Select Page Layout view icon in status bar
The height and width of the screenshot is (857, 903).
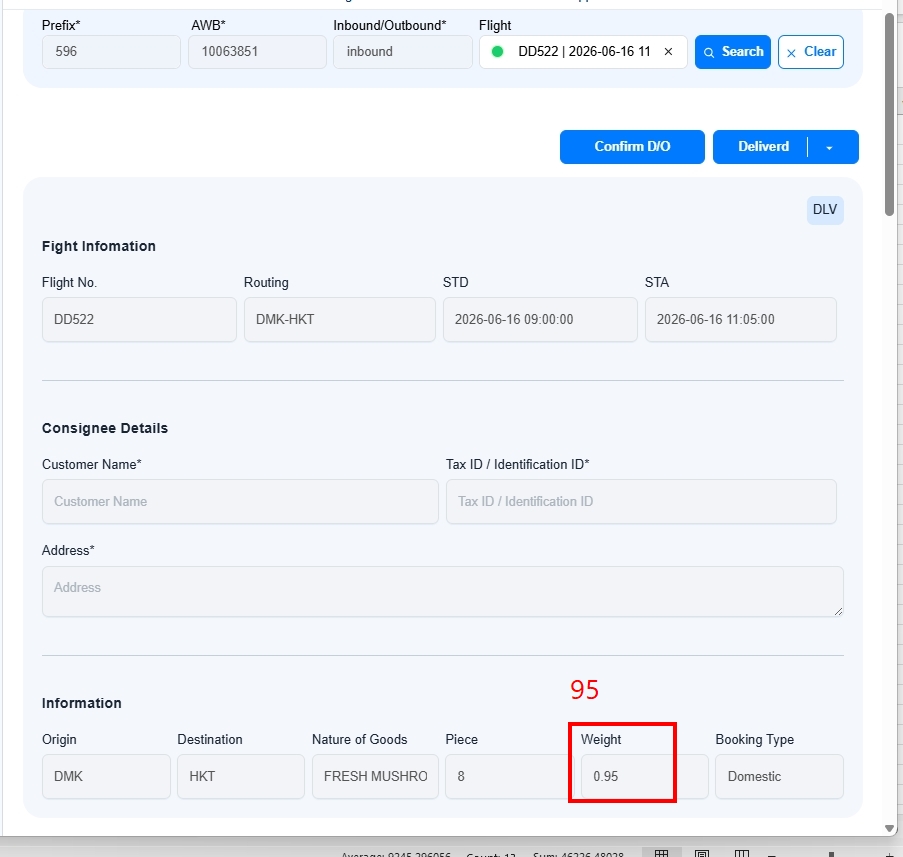[701, 853]
